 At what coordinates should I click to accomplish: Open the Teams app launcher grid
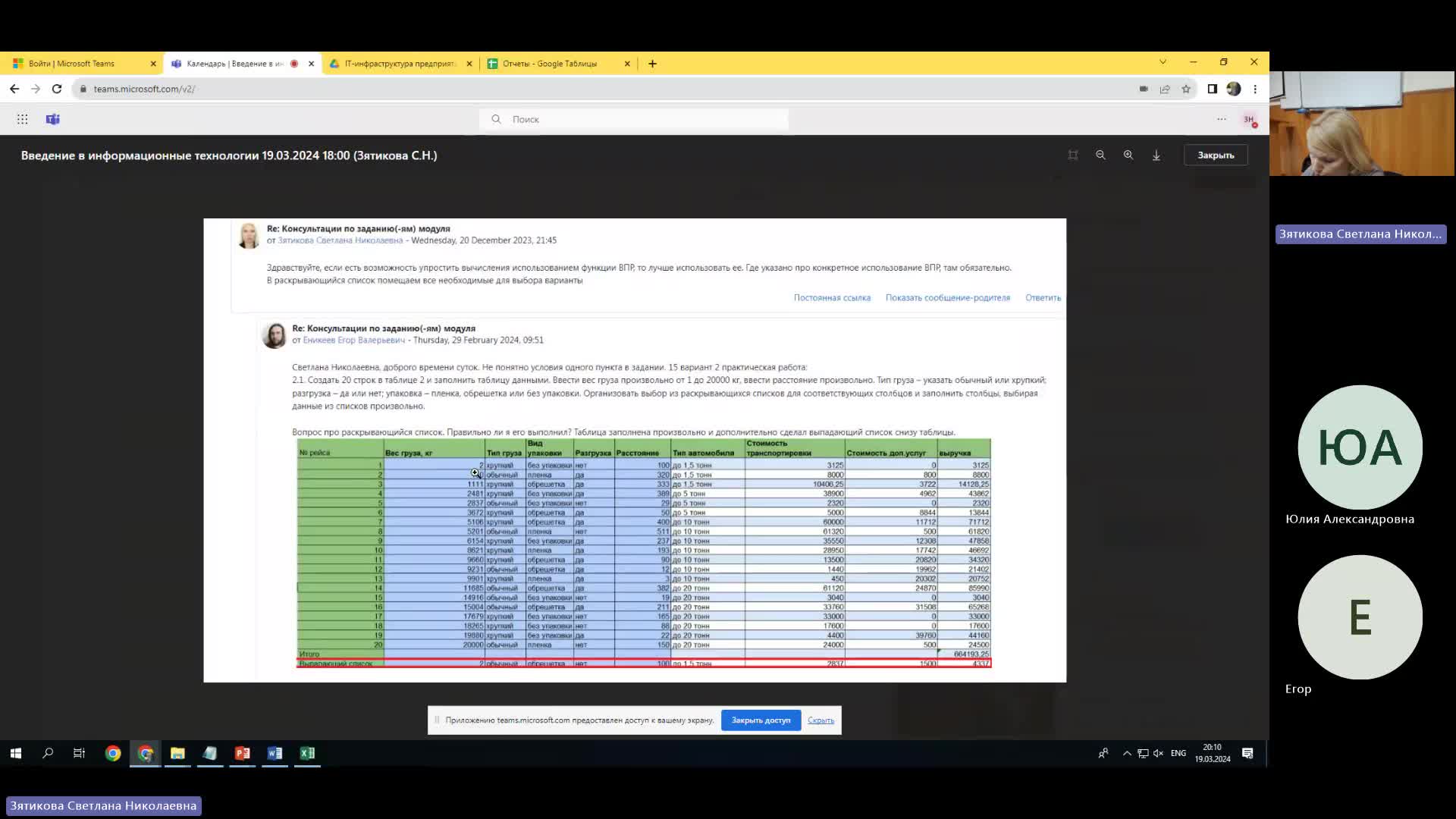[x=23, y=119]
